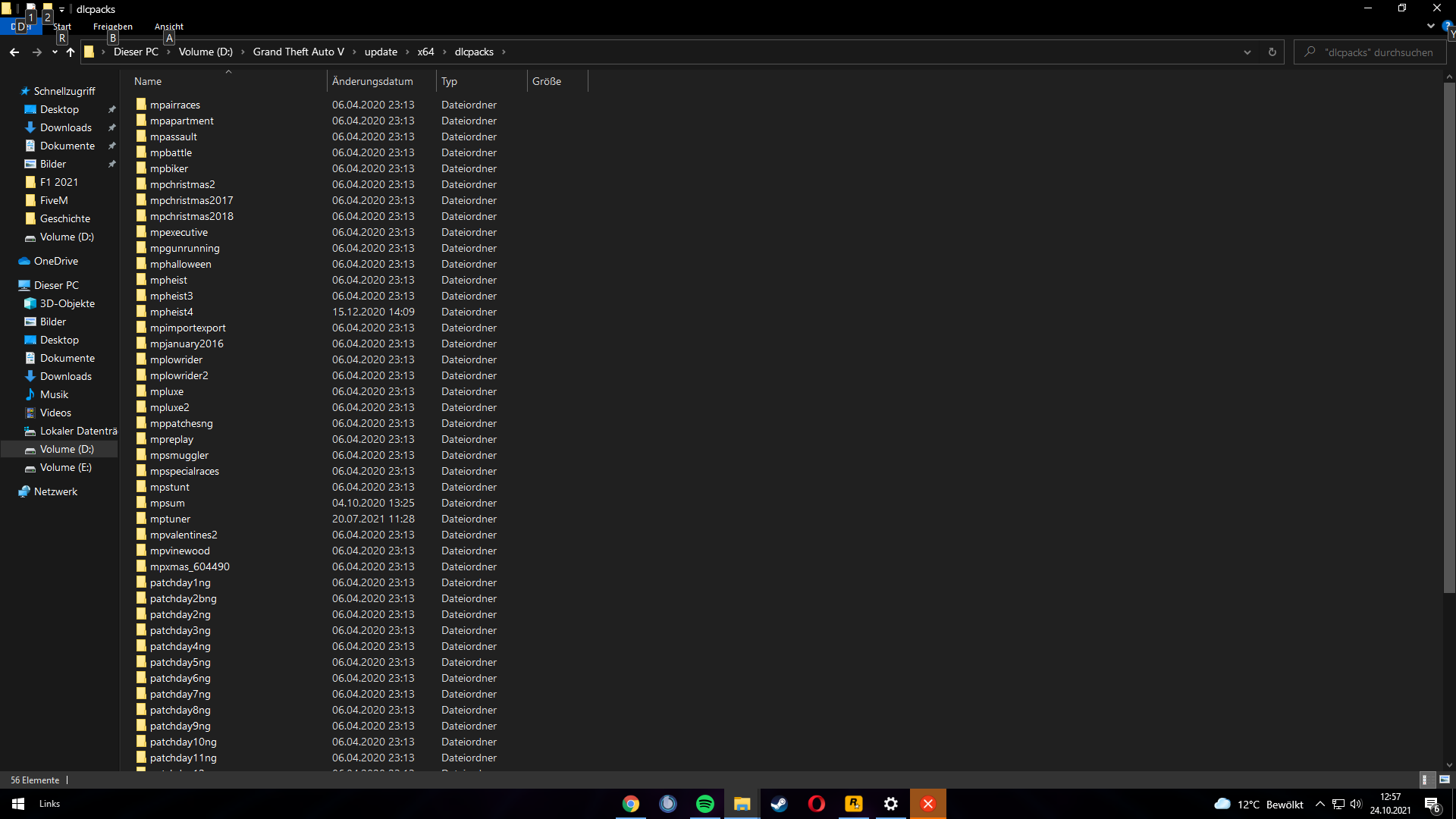Expand recent locations next to forward button
The image size is (1456, 819).
(54, 52)
